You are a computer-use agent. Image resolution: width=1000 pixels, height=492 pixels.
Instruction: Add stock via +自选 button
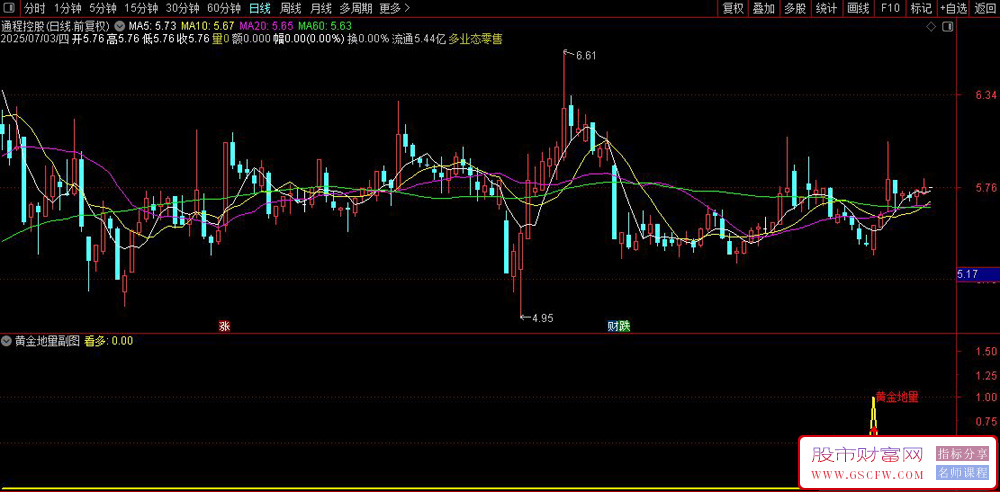point(953,8)
